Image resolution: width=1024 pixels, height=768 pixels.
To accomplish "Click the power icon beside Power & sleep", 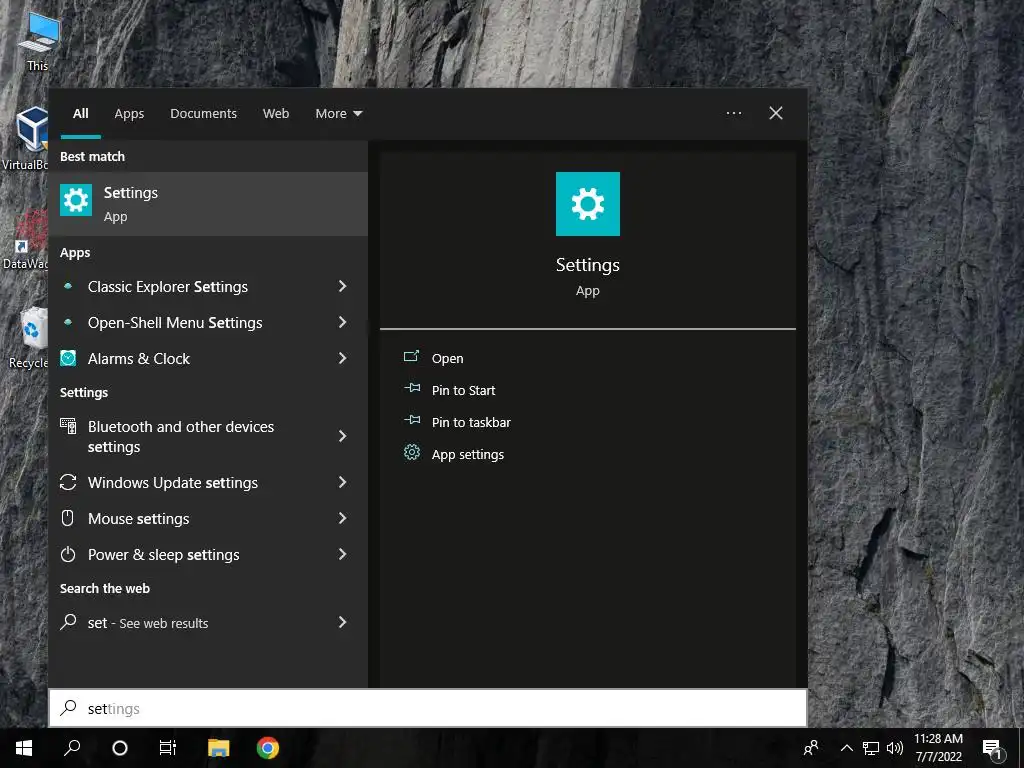I will coord(68,554).
